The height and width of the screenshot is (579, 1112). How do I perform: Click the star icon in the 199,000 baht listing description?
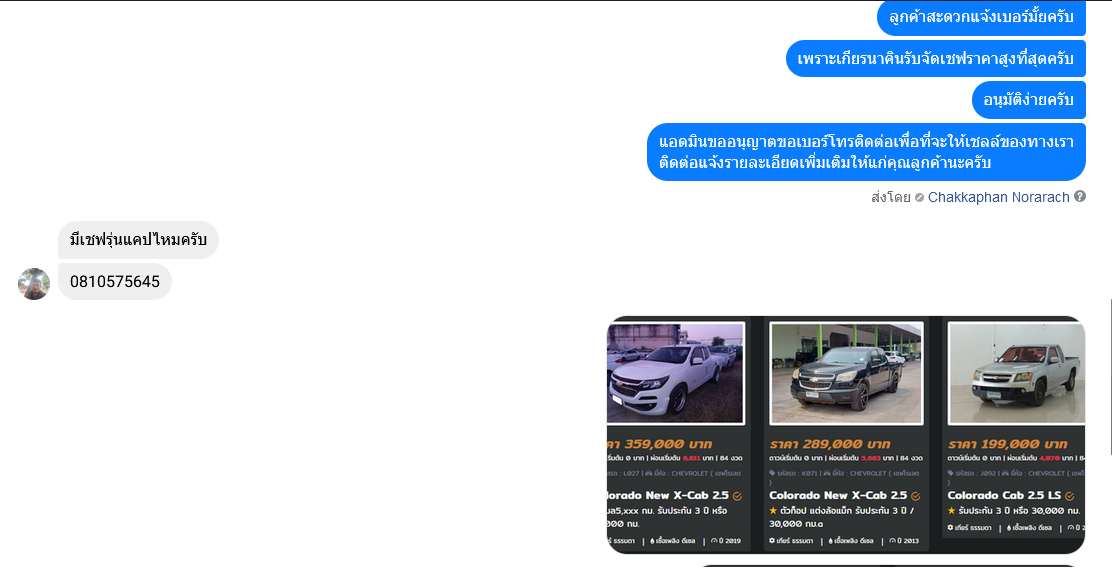[952, 511]
